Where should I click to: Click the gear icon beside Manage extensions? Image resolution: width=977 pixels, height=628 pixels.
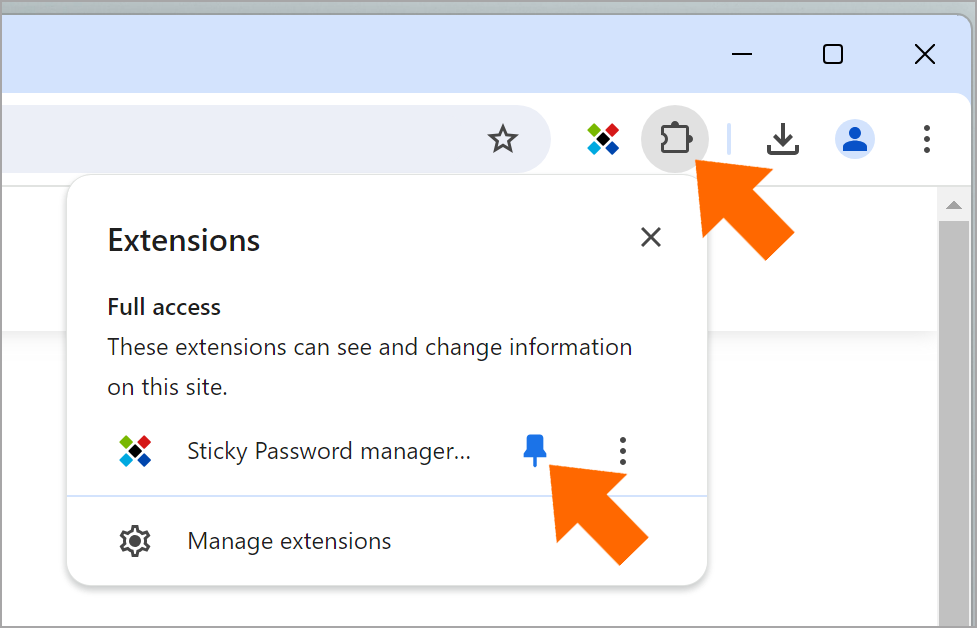(x=135, y=541)
